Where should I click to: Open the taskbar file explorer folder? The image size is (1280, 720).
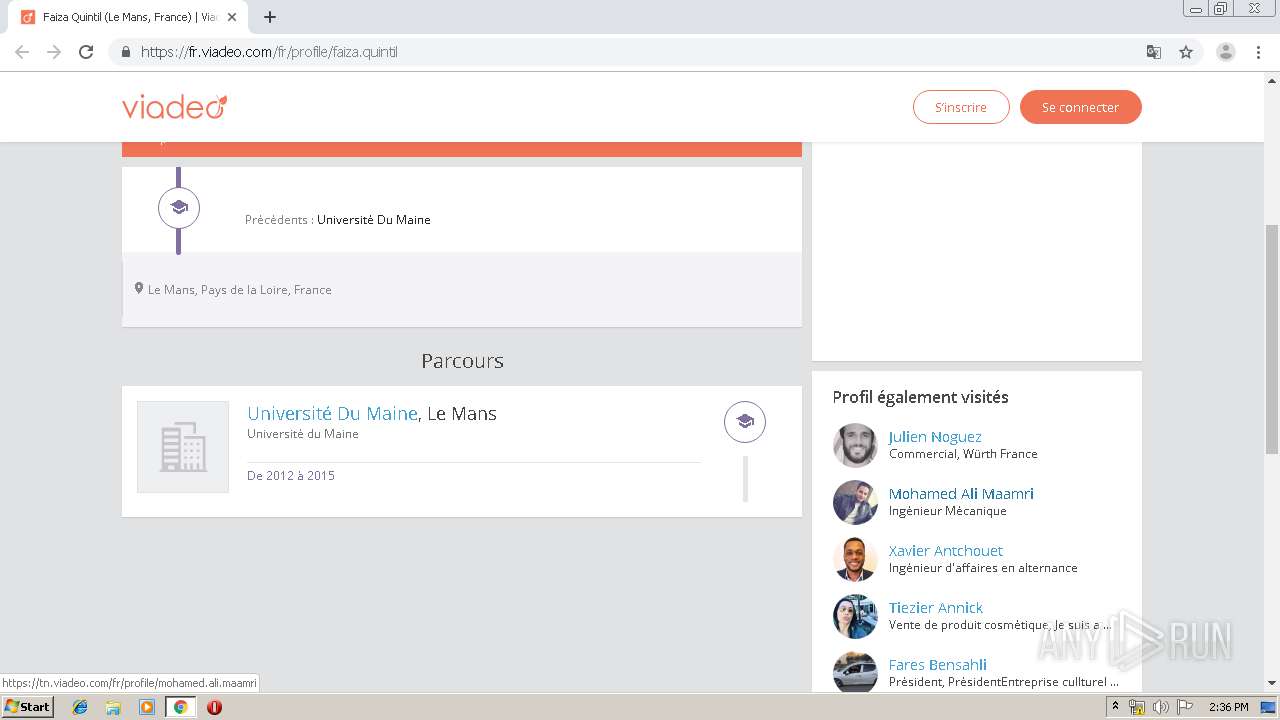point(113,707)
